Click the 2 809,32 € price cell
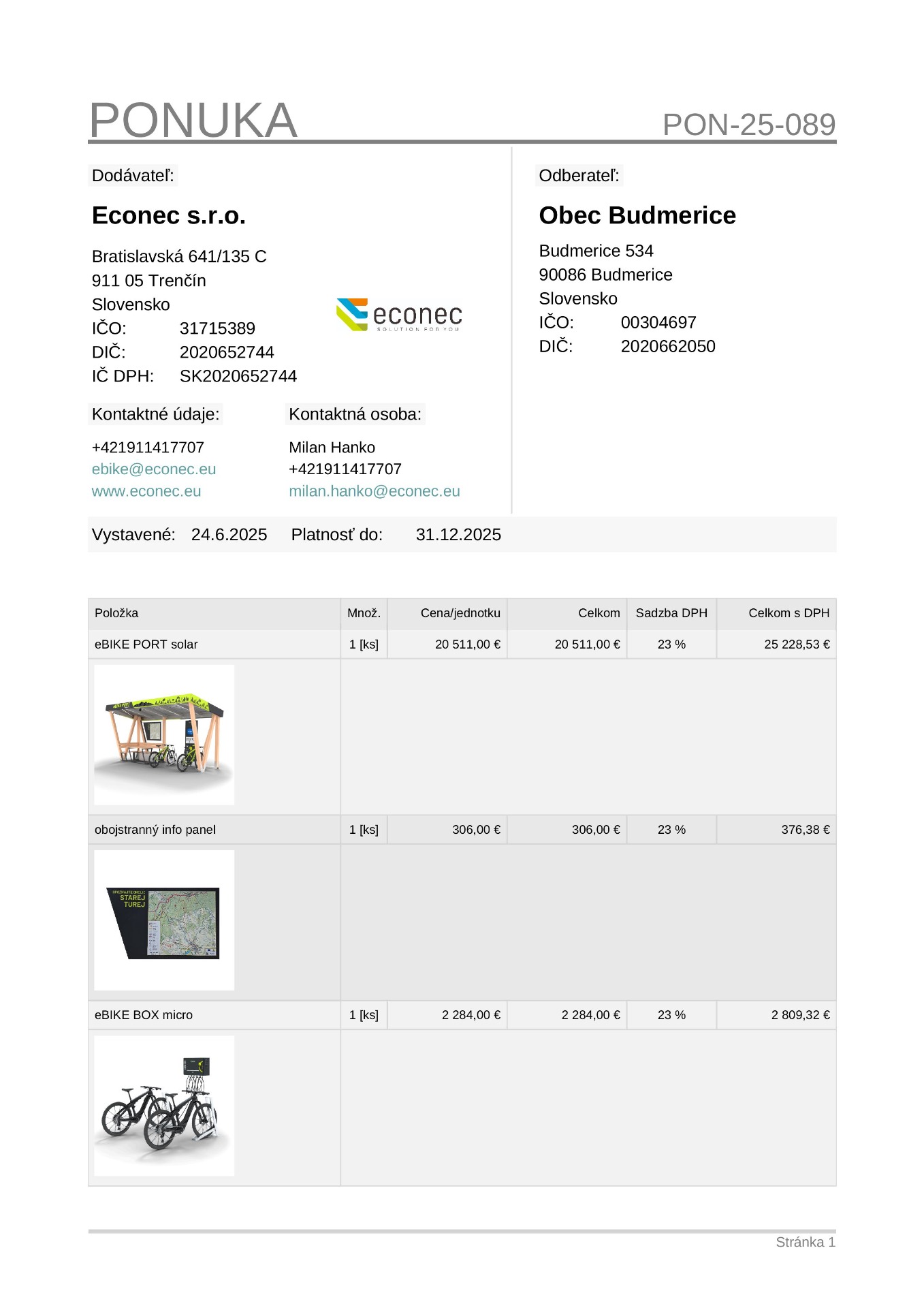924x1308 pixels. pos(799,1015)
